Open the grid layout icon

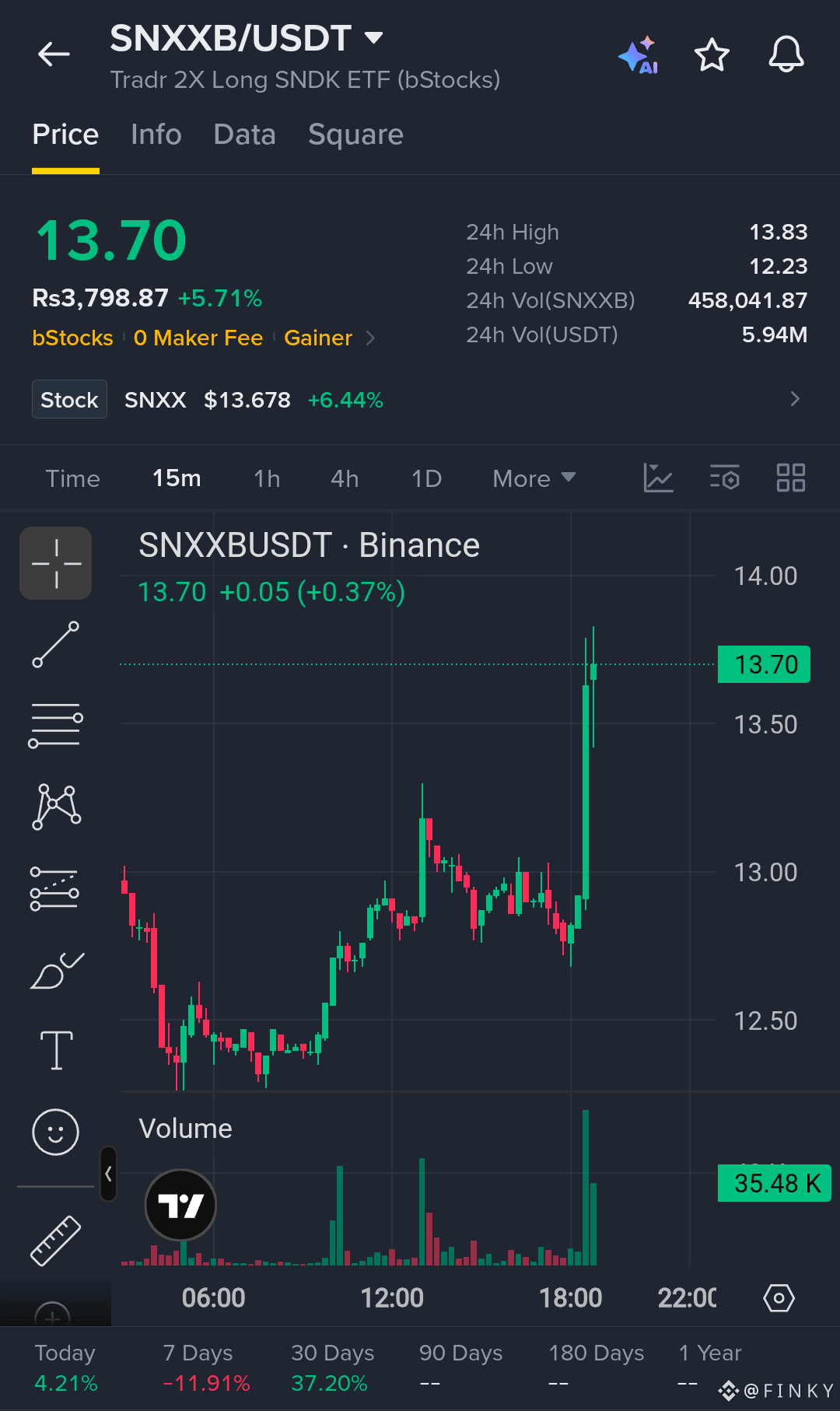click(x=791, y=478)
